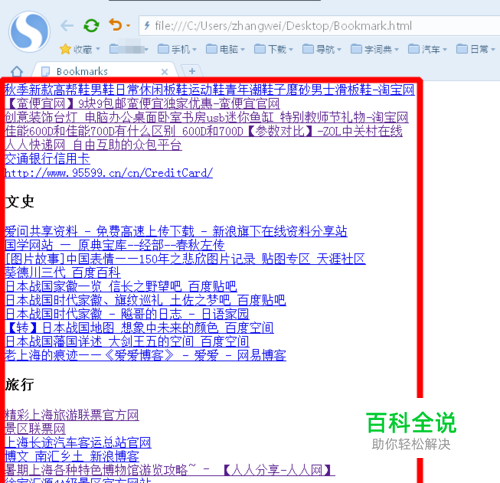Image resolution: width=500 pixels, height=483 pixels.
Task: Open the 佳能600D和佳能700D comparison link
Action: [x=204, y=131]
